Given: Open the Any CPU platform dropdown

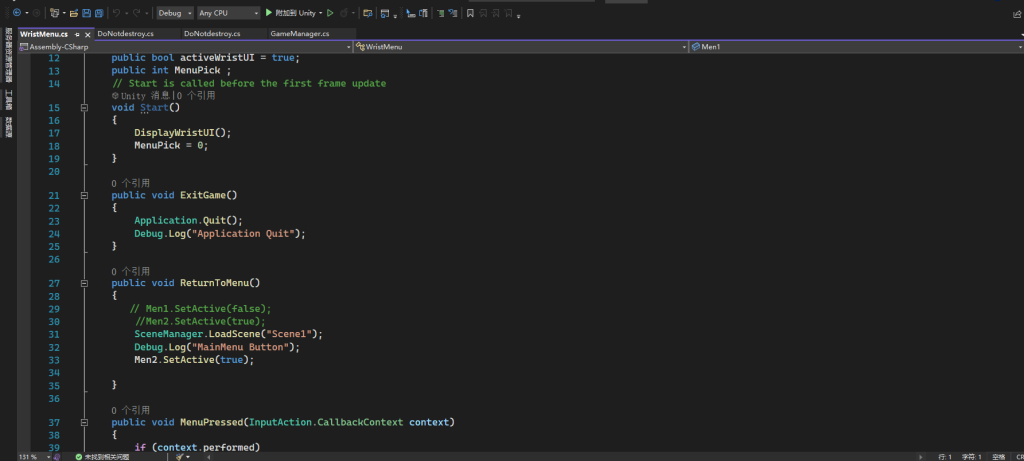Looking at the screenshot, I should point(228,12).
